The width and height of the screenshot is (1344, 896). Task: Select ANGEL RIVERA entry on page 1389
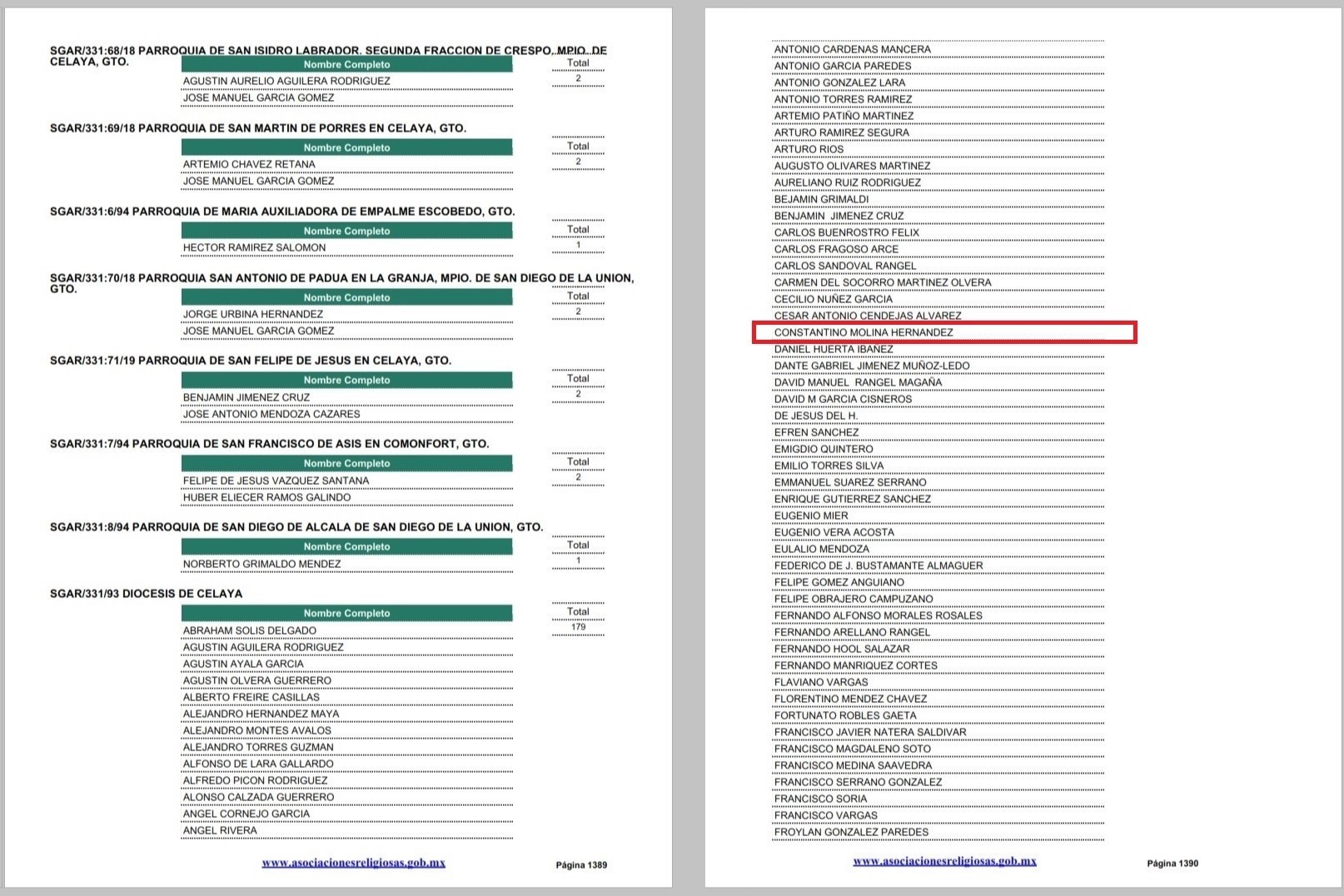(220, 830)
